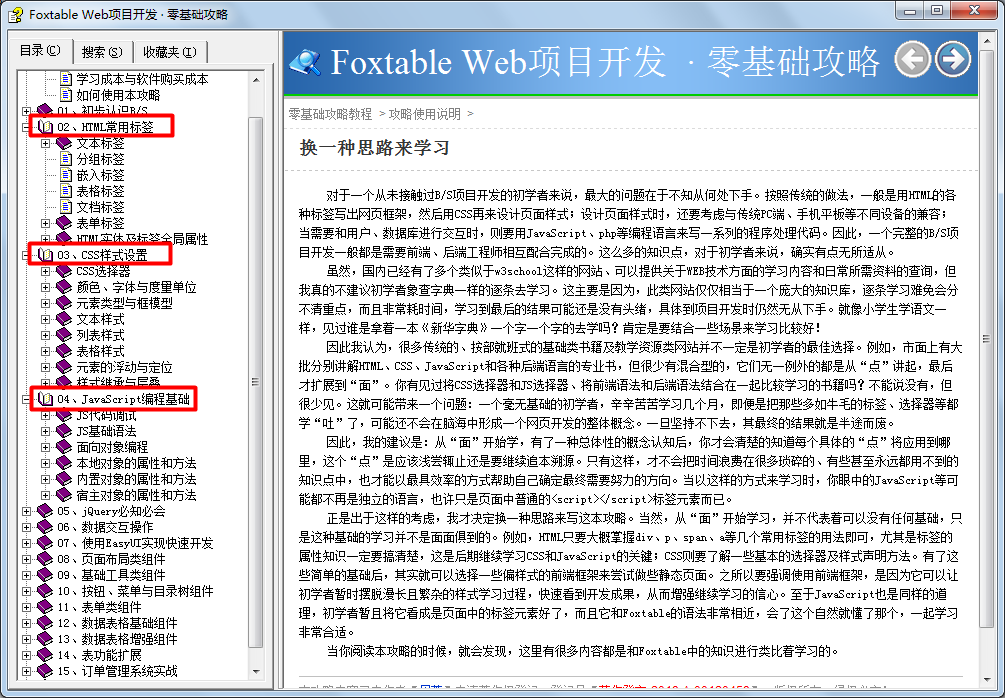Click the book icon beside 06、数据交互操作
The height and width of the screenshot is (698, 1005).
pyautogui.click(x=45, y=528)
